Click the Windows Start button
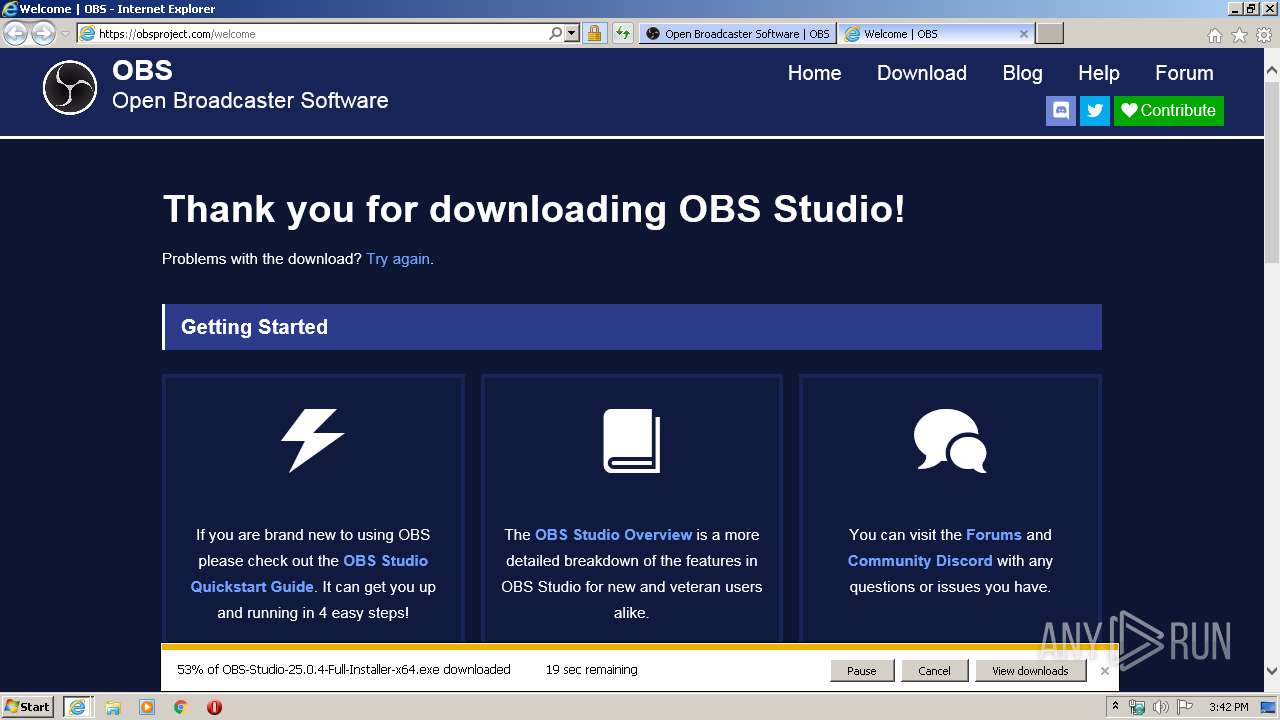Image resolution: width=1280 pixels, height=720 pixels. 27,707
